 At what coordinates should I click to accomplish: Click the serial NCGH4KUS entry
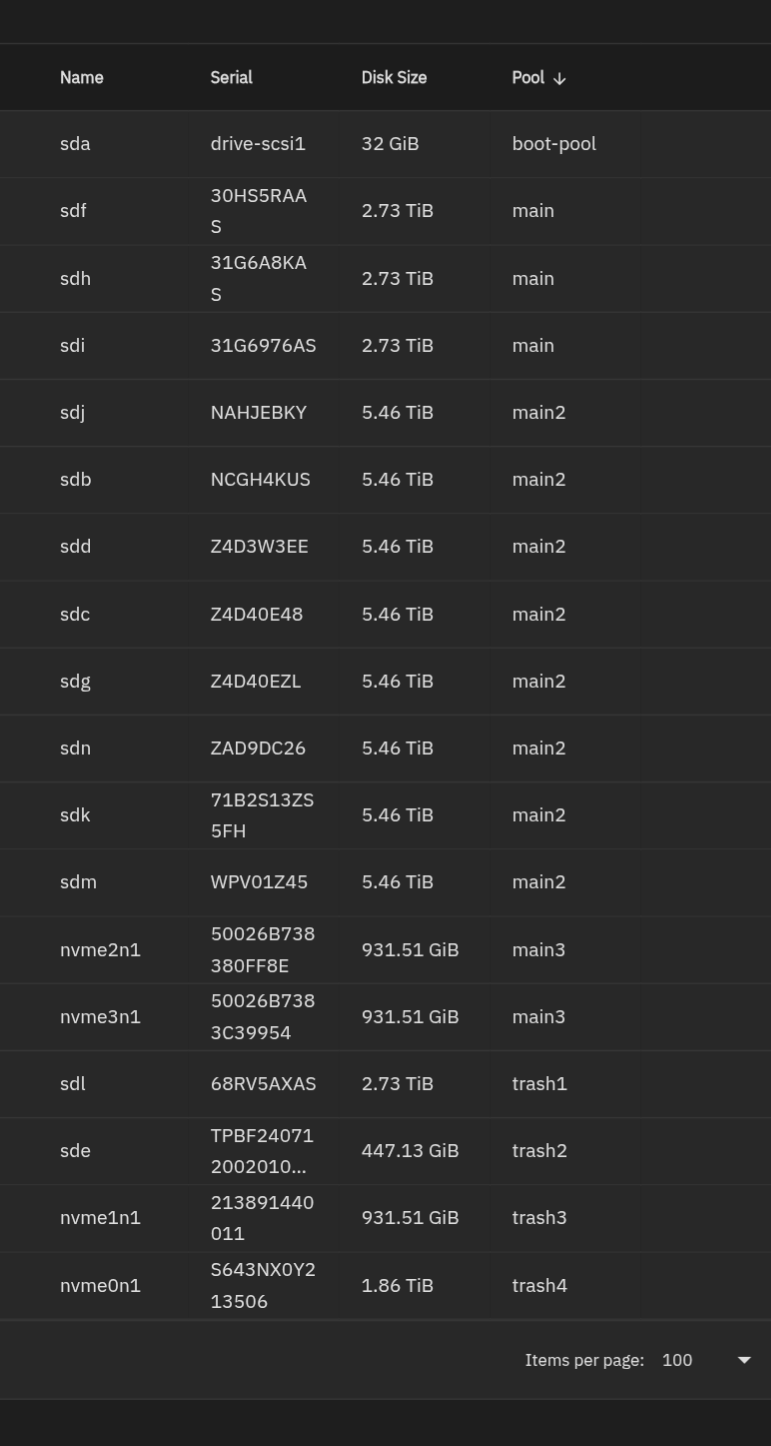click(260, 480)
